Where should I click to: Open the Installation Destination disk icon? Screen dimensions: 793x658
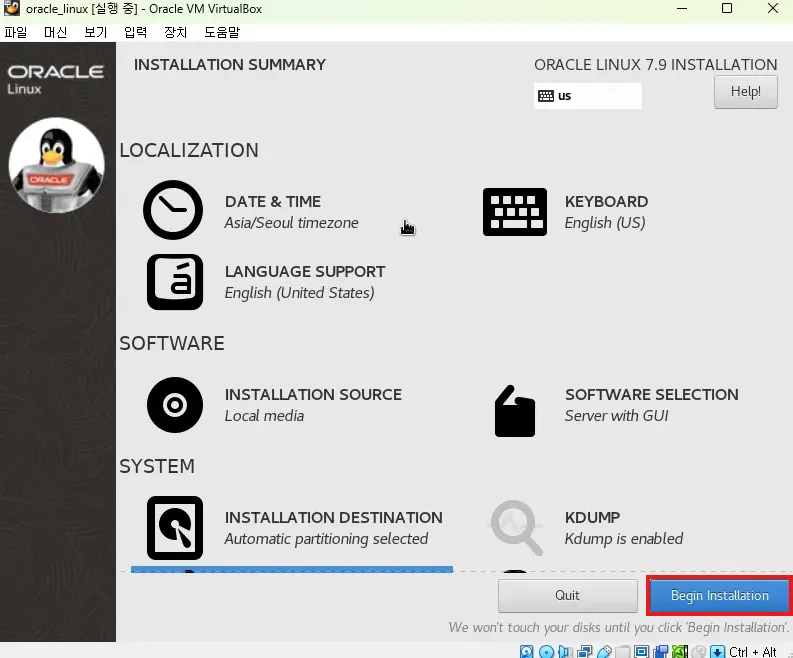click(175, 528)
